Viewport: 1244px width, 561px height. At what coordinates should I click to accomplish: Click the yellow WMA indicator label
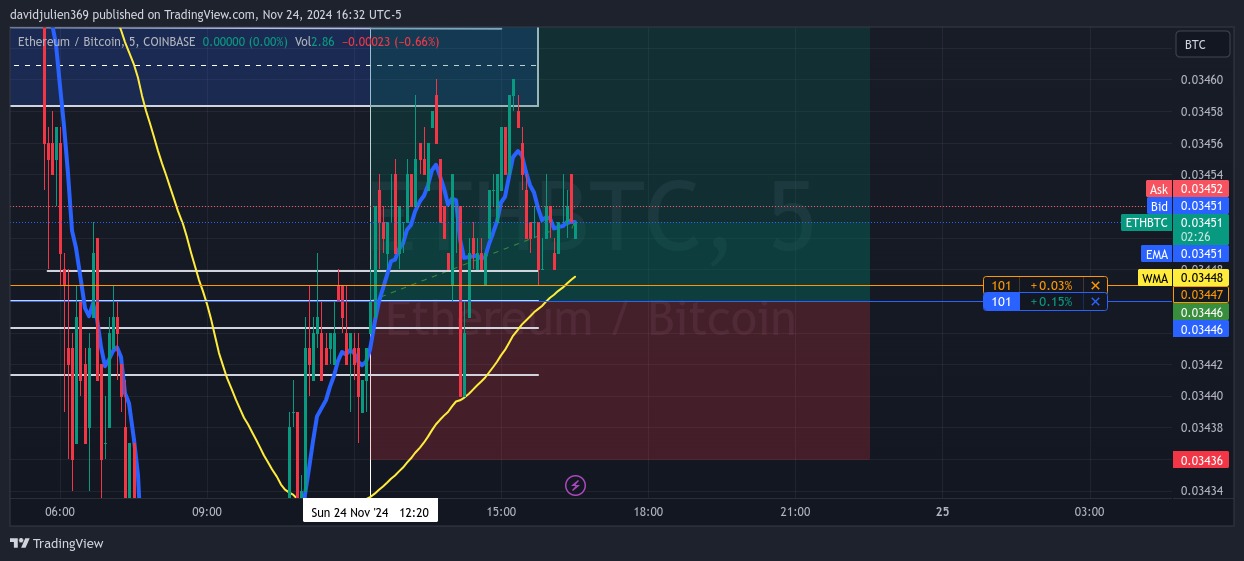1155,278
